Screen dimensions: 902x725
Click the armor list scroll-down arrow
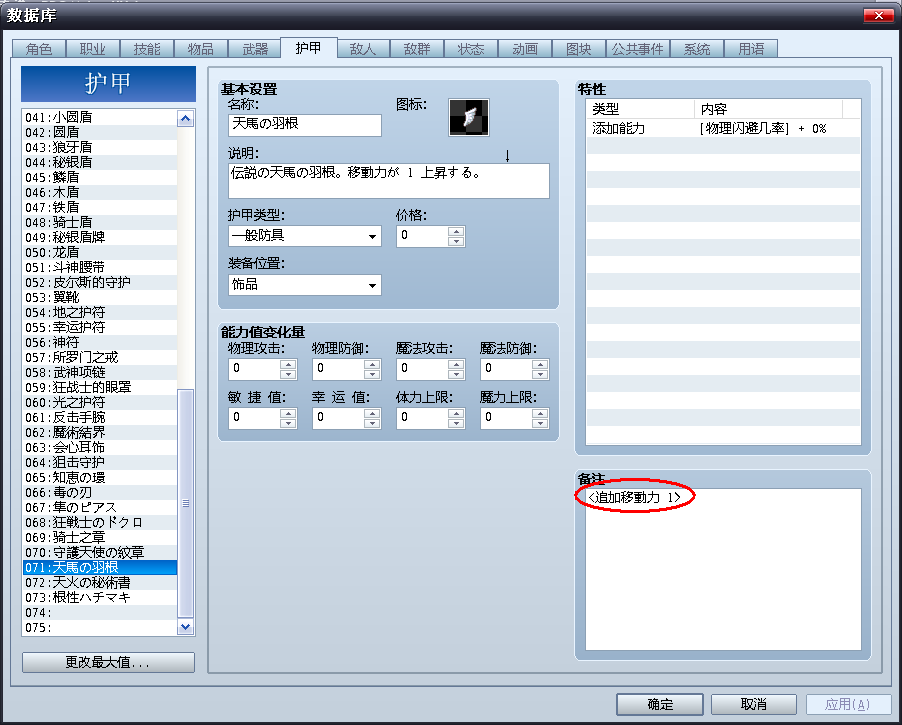click(185, 627)
